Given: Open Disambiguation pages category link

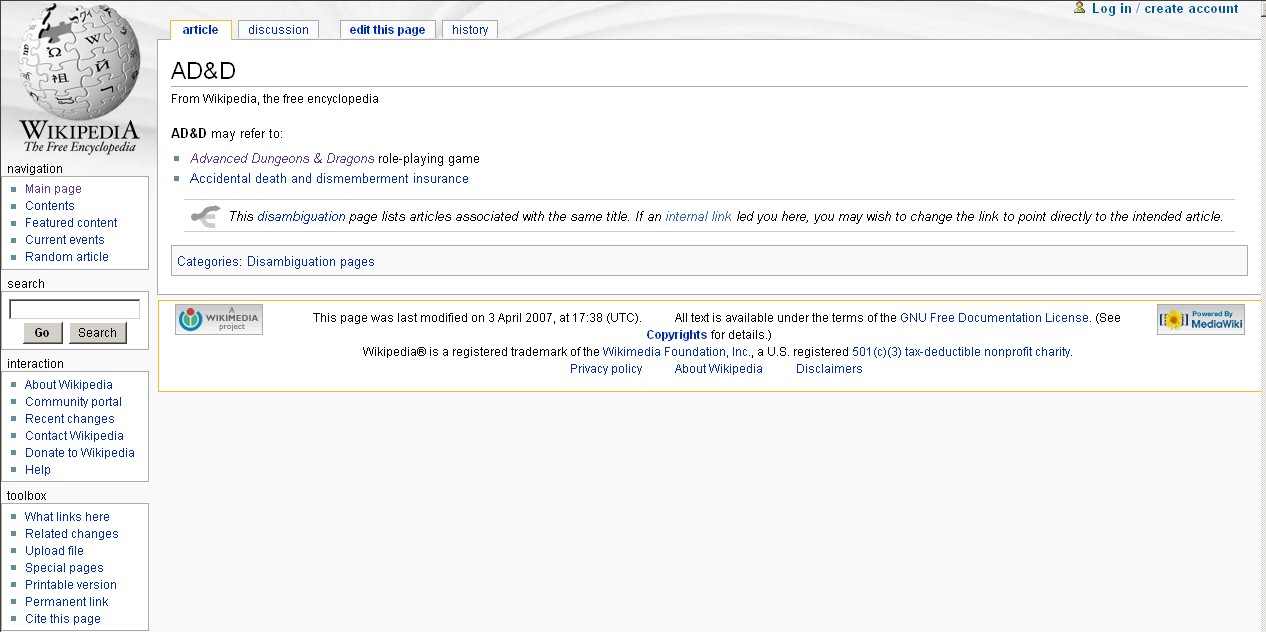Looking at the screenshot, I should click(x=311, y=262).
